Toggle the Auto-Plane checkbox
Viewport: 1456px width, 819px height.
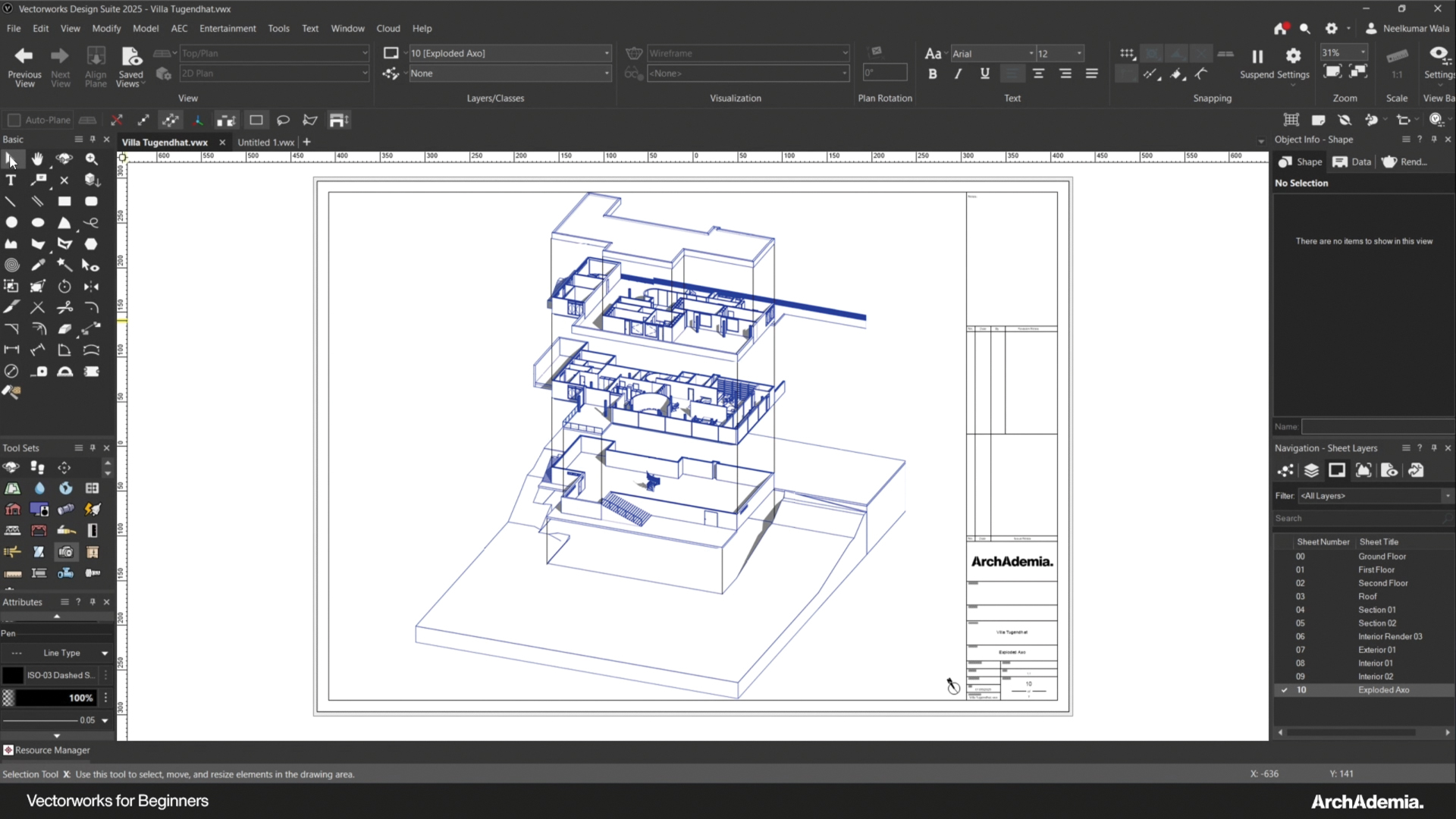(x=14, y=121)
